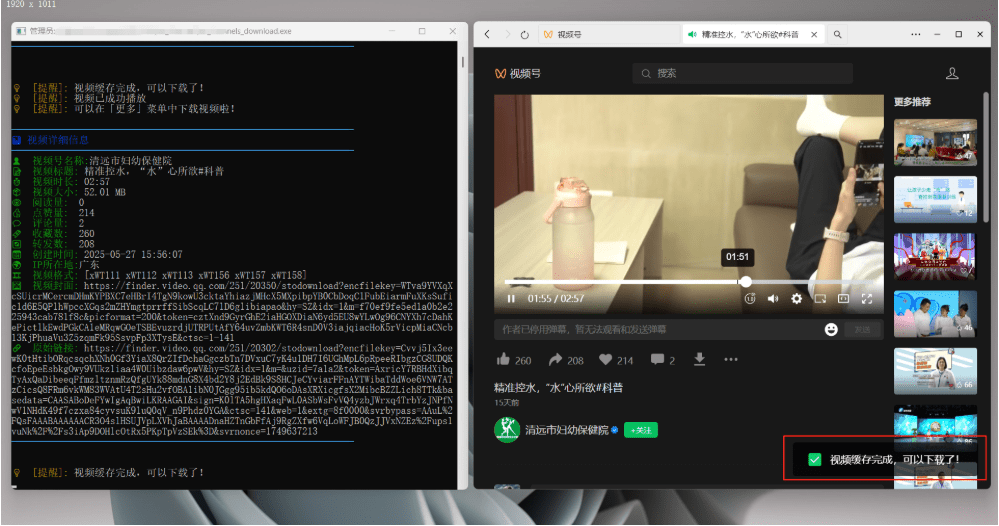Click the user profile icon
999x526 pixels.
[952, 73]
